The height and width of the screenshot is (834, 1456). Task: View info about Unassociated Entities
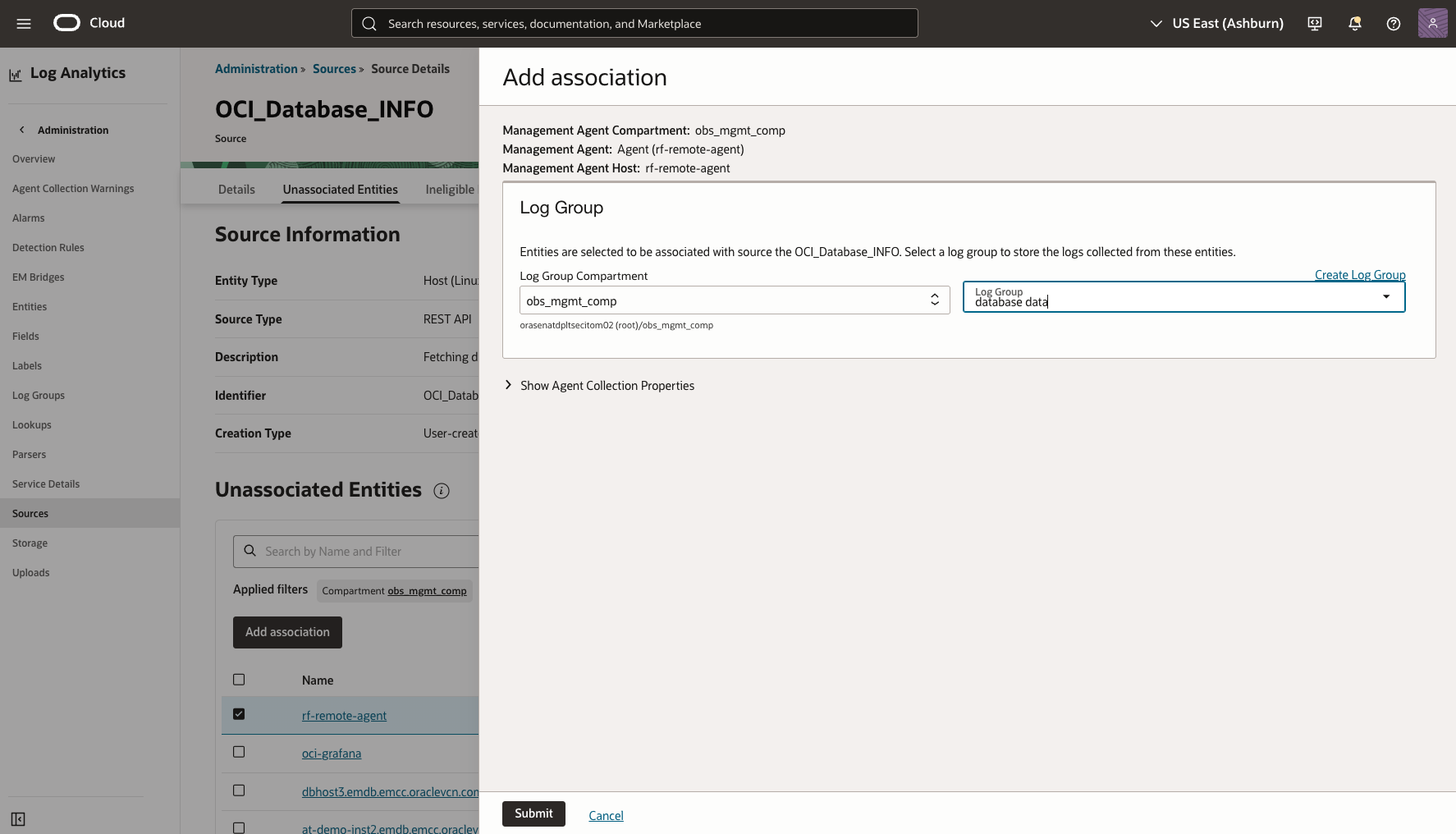(441, 490)
